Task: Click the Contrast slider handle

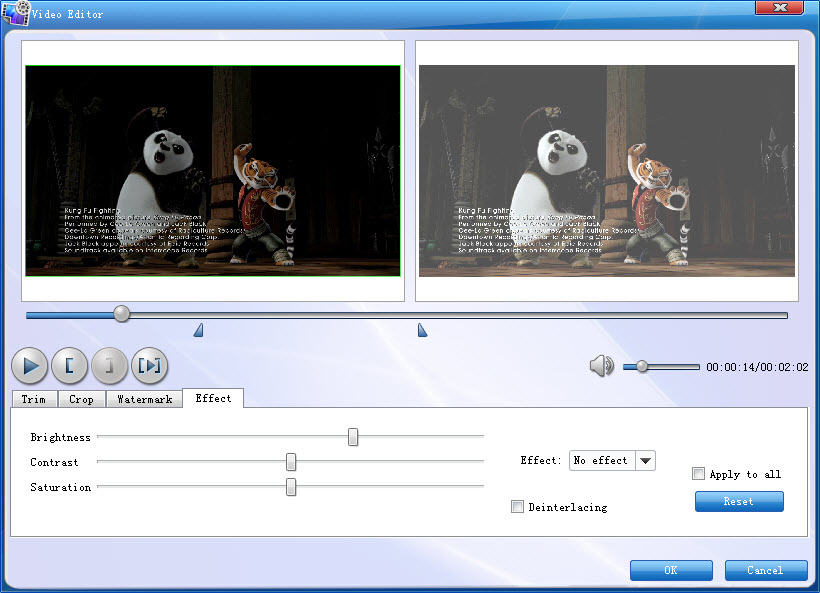Action: click(291, 462)
